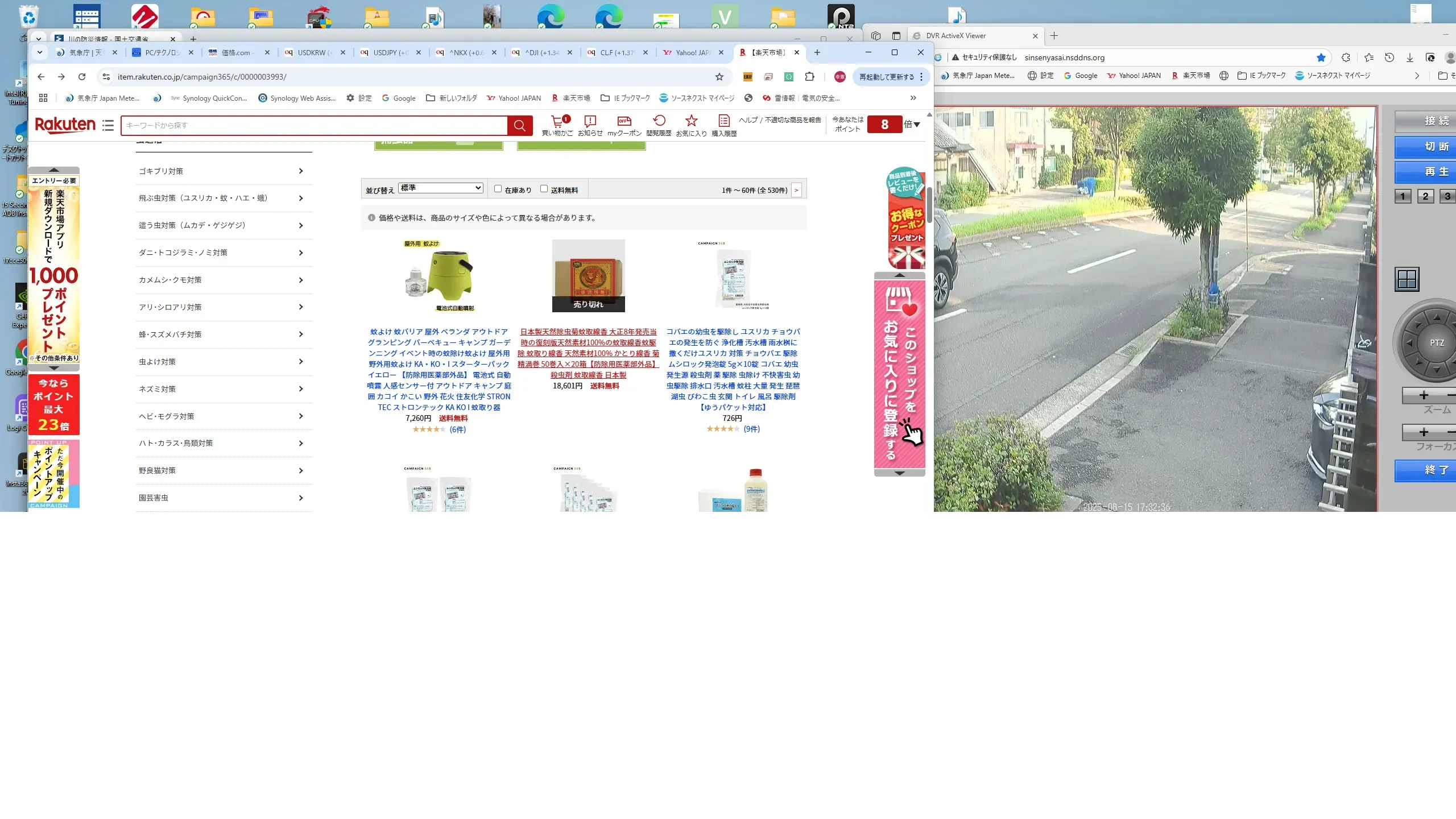Open the Rakuten hamburger menu icon

coord(108,125)
